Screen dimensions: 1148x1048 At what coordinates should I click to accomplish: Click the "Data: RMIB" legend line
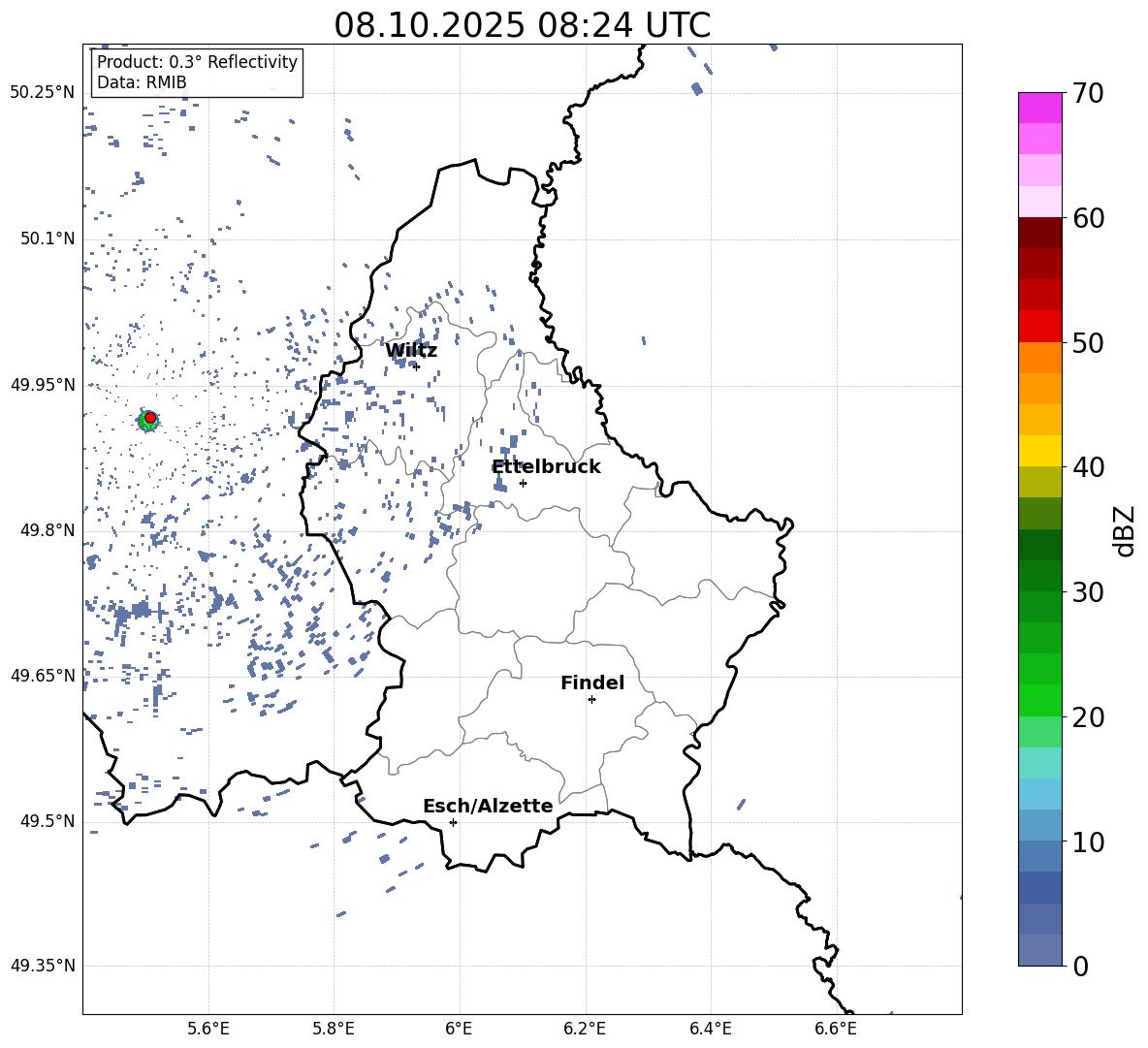tap(142, 82)
